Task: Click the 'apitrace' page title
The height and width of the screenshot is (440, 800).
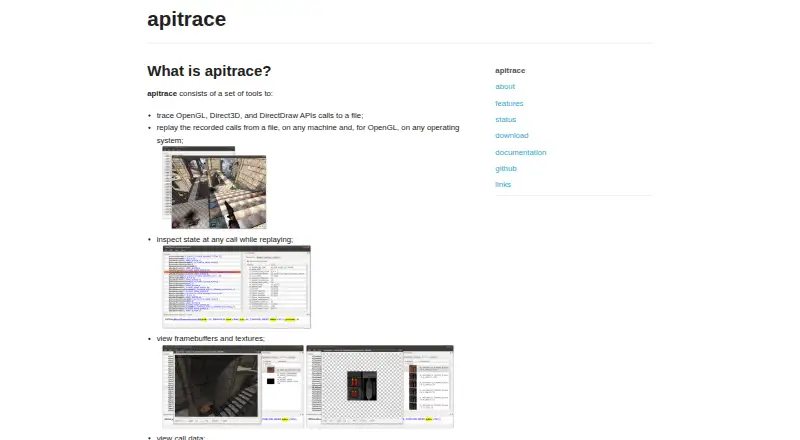Action: pyautogui.click(x=186, y=19)
